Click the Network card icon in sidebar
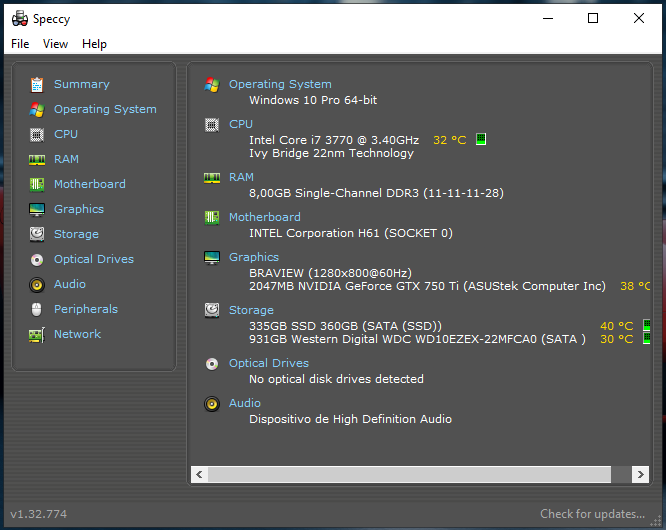This screenshot has width=666, height=530. pos(37,335)
